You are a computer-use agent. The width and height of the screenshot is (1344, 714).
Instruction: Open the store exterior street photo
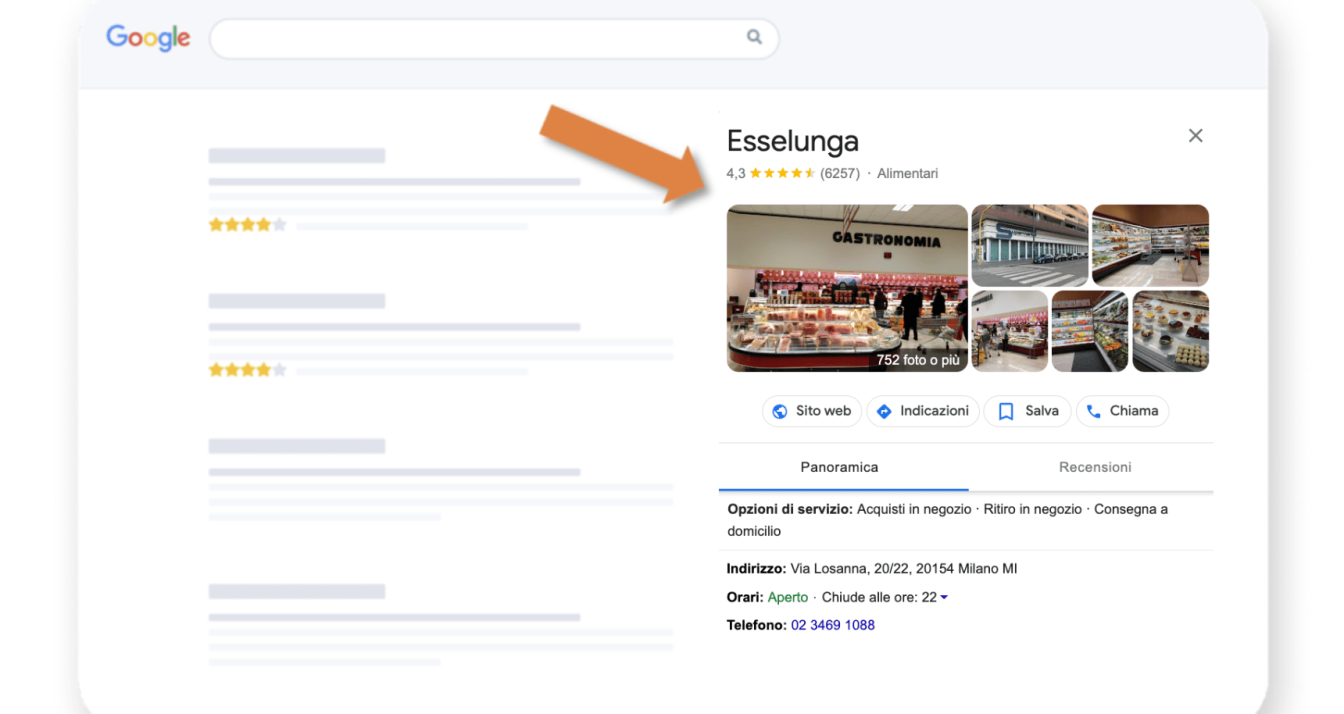pyautogui.click(x=1030, y=246)
